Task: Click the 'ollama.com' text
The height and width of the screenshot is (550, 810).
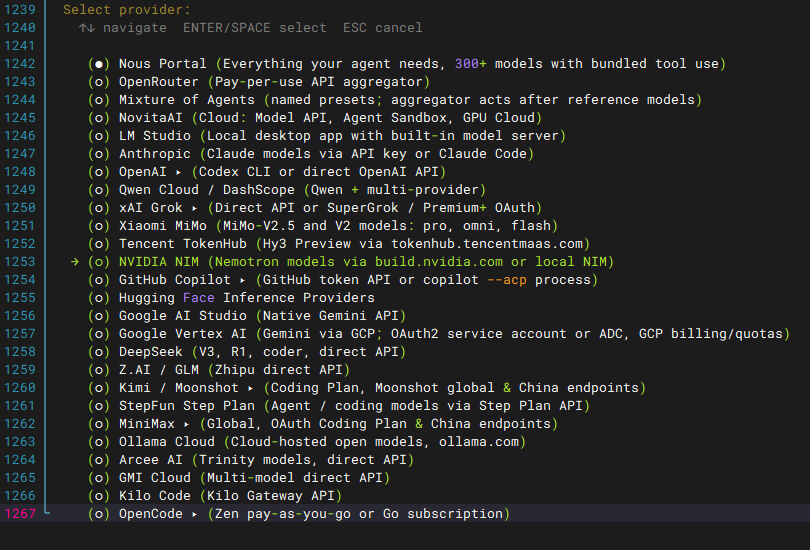Action: coord(479,442)
